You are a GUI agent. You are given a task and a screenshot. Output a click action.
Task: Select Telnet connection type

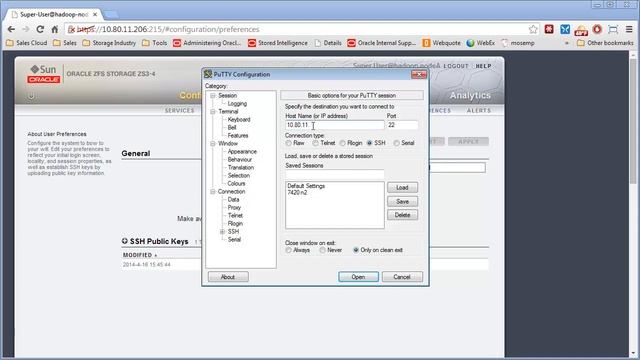click(316, 143)
